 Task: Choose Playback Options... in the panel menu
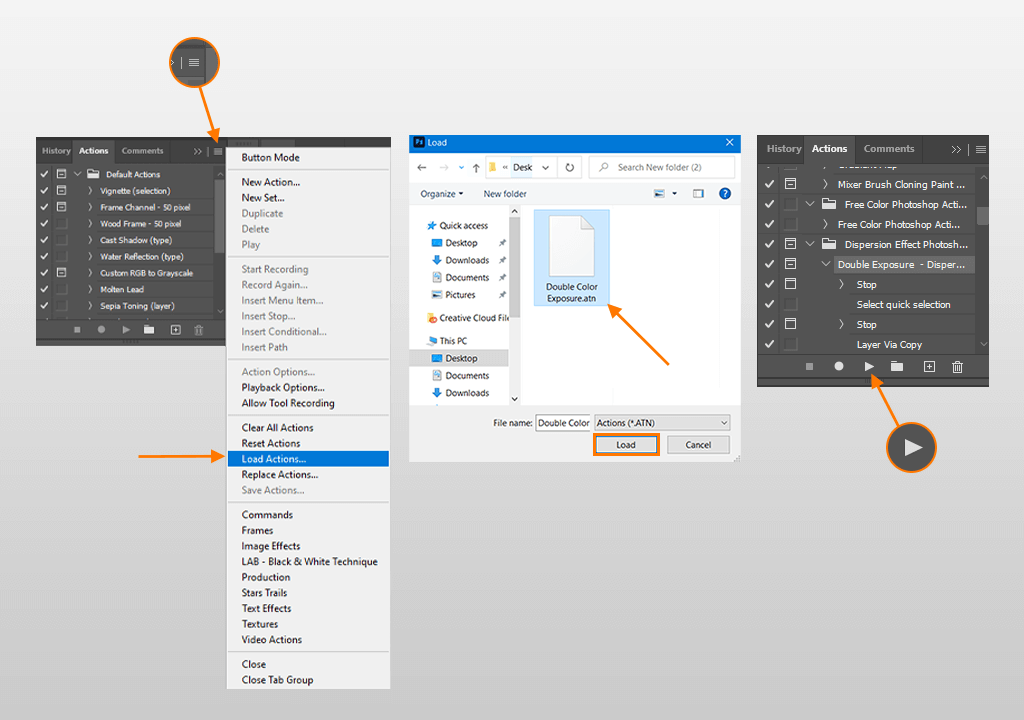coord(308,387)
